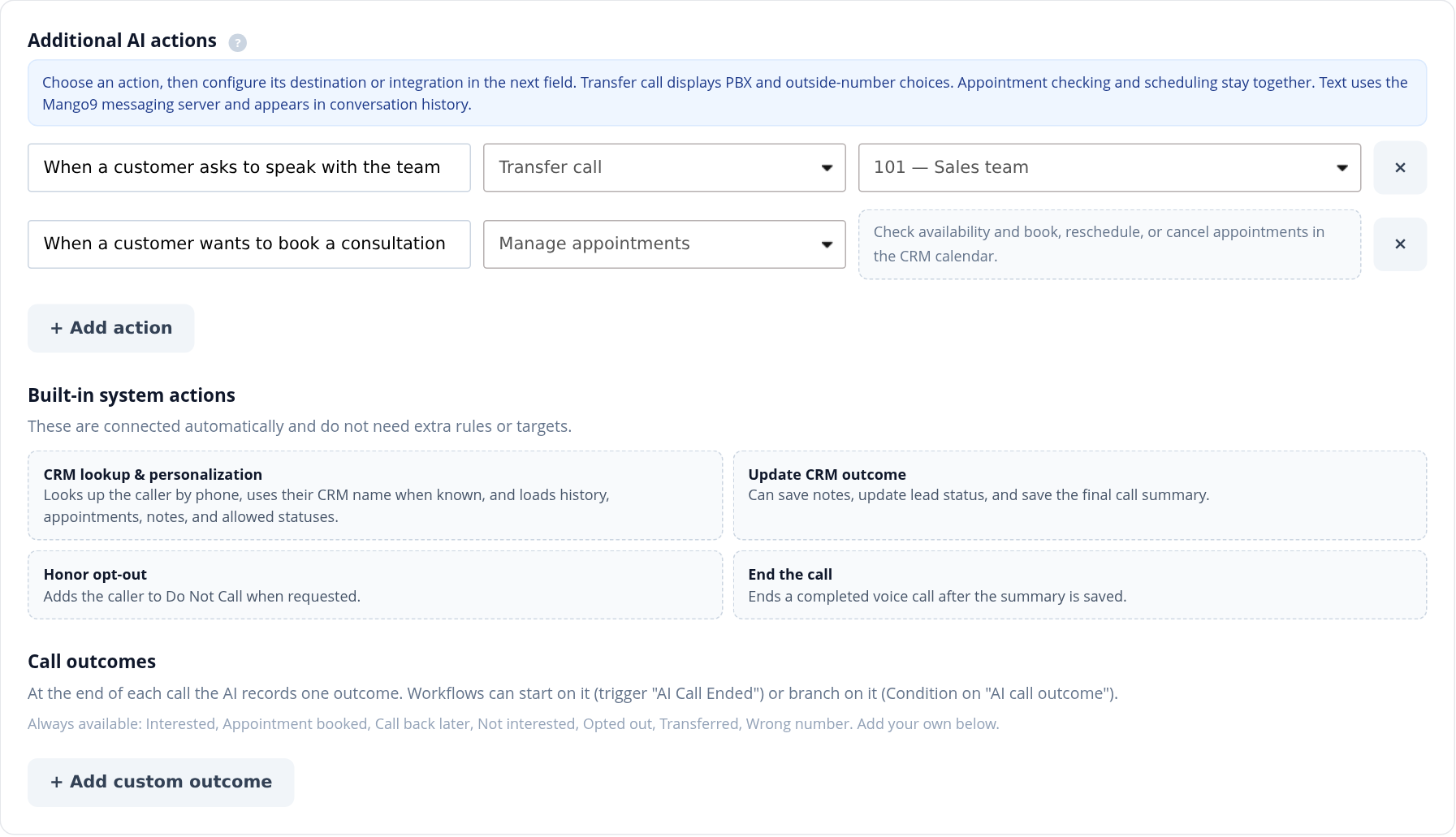
Task: Click the Call outcomes heading
Action: 92,662
